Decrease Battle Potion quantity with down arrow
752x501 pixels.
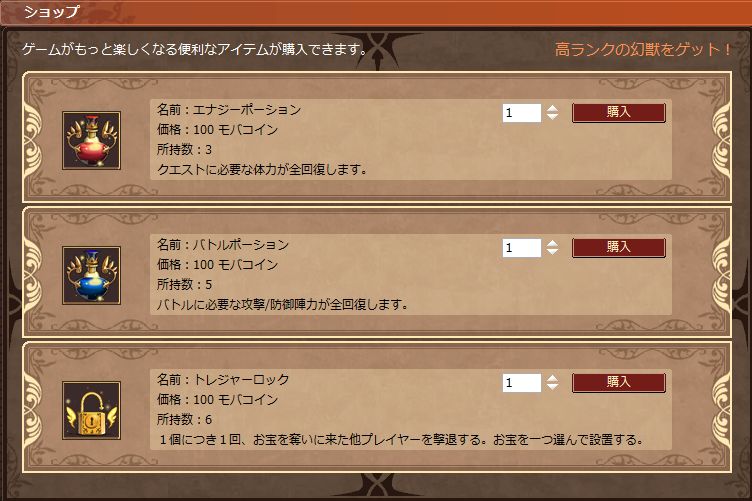click(x=552, y=253)
